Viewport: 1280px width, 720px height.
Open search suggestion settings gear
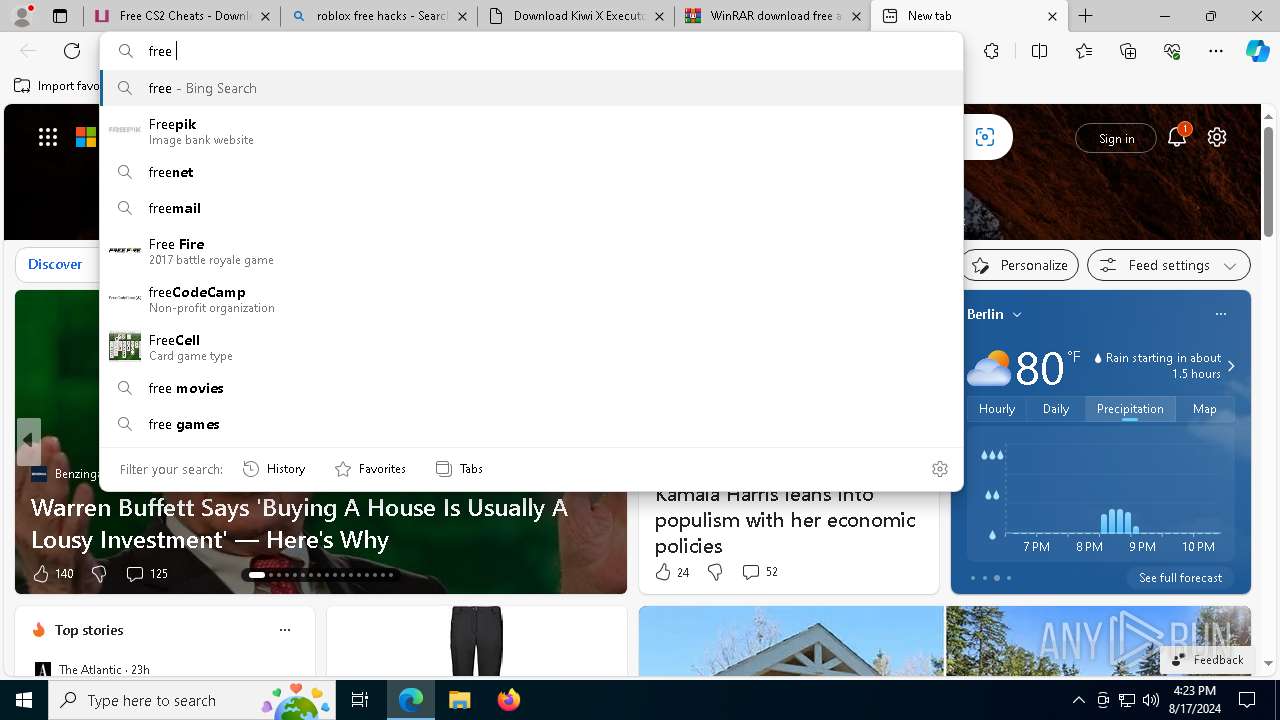click(940, 469)
